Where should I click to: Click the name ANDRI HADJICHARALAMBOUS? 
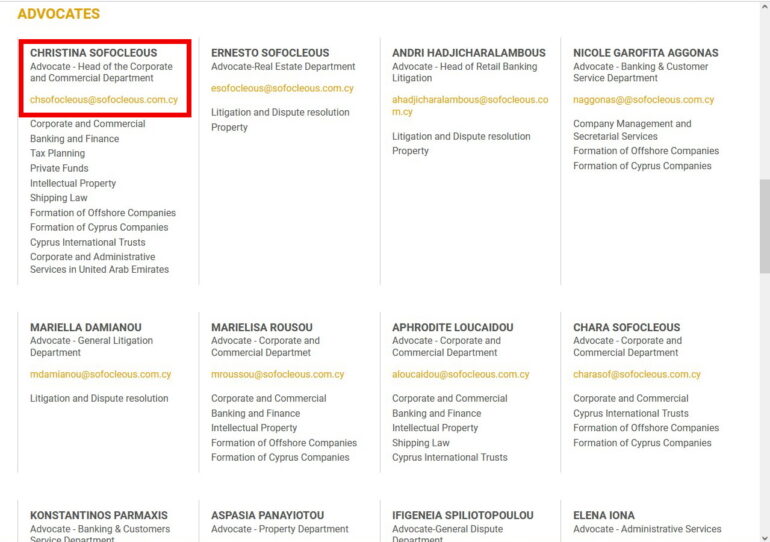469,53
